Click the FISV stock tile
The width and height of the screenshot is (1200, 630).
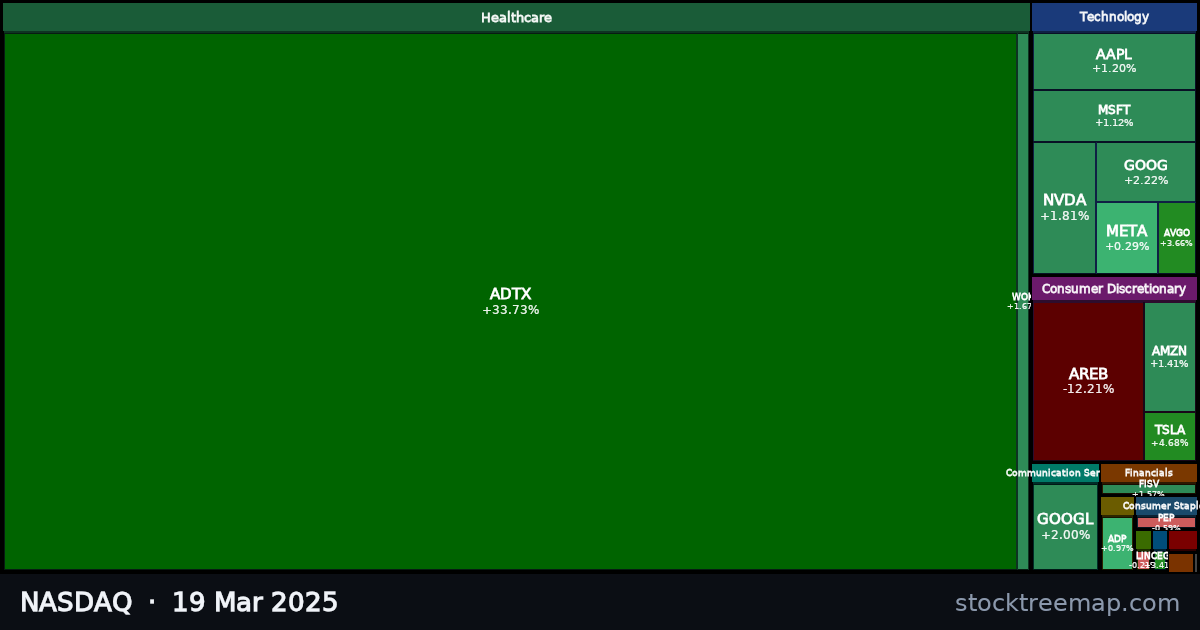click(x=1149, y=489)
